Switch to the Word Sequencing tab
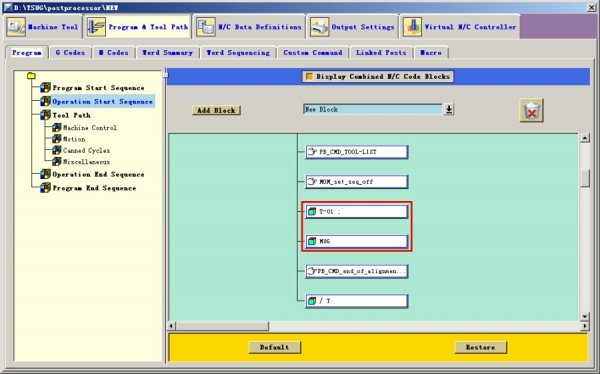 click(238, 53)
